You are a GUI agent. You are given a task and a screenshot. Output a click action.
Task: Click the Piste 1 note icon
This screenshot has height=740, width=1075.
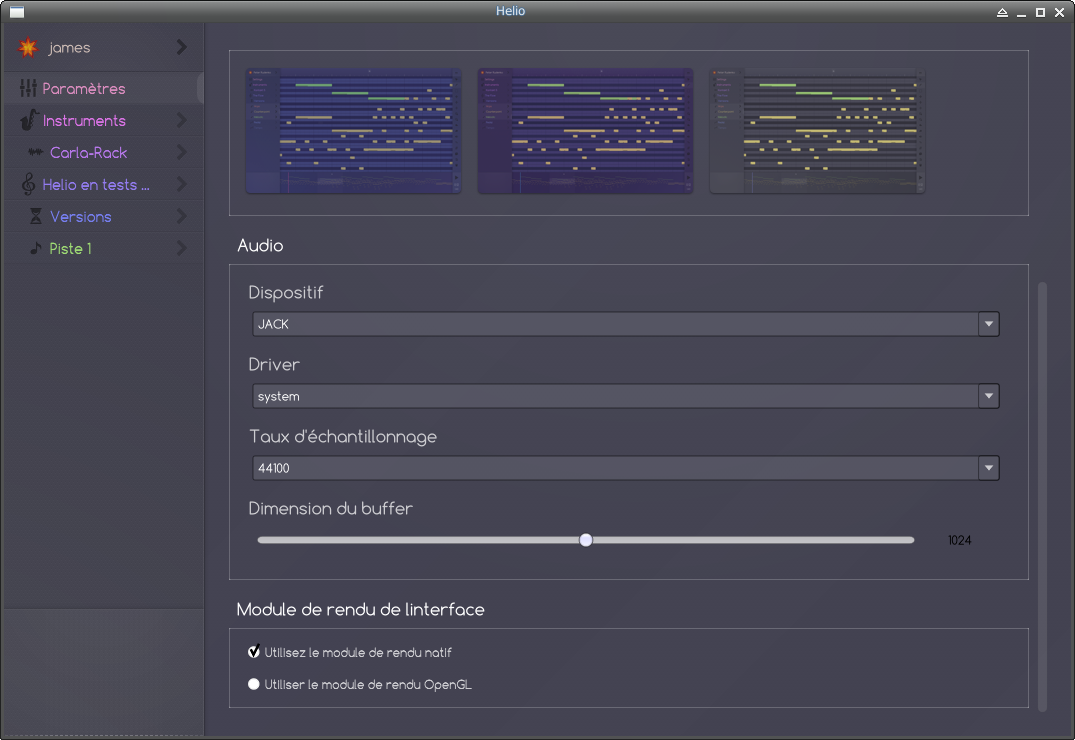click(36, 248)
